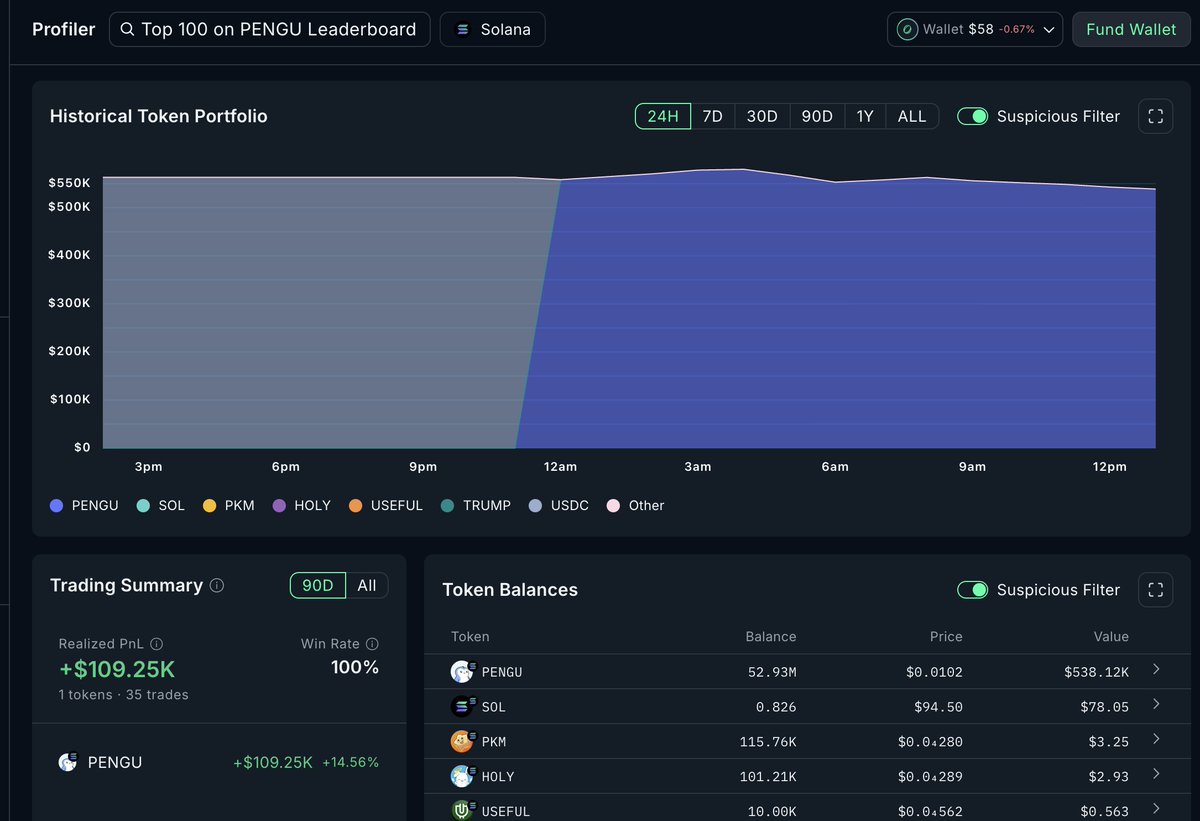Toggle Suspicious Filter on the portfolio chart
Viewport: 1200px width, 821px height.
point(972,116)
